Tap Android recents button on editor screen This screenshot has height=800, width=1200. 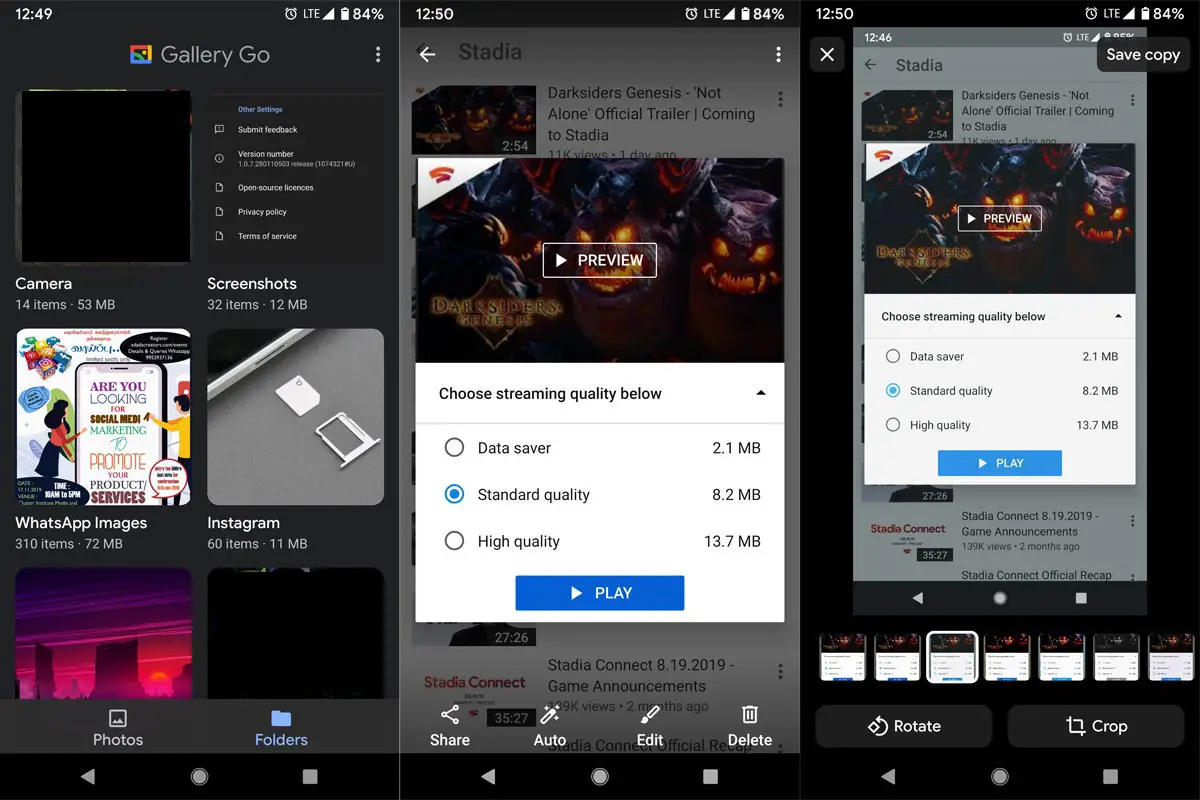pos(1110,777)
